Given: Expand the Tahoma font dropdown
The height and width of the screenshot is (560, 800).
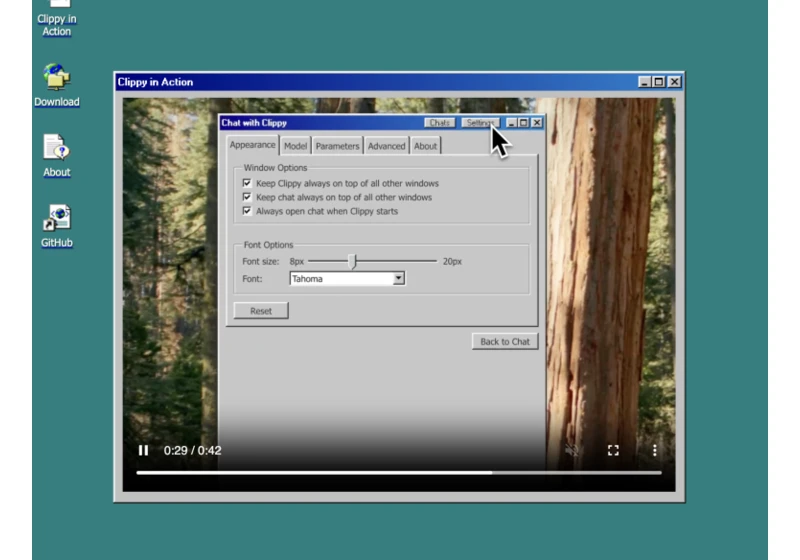Looking at the screenshot, I should tap(398, 278).
